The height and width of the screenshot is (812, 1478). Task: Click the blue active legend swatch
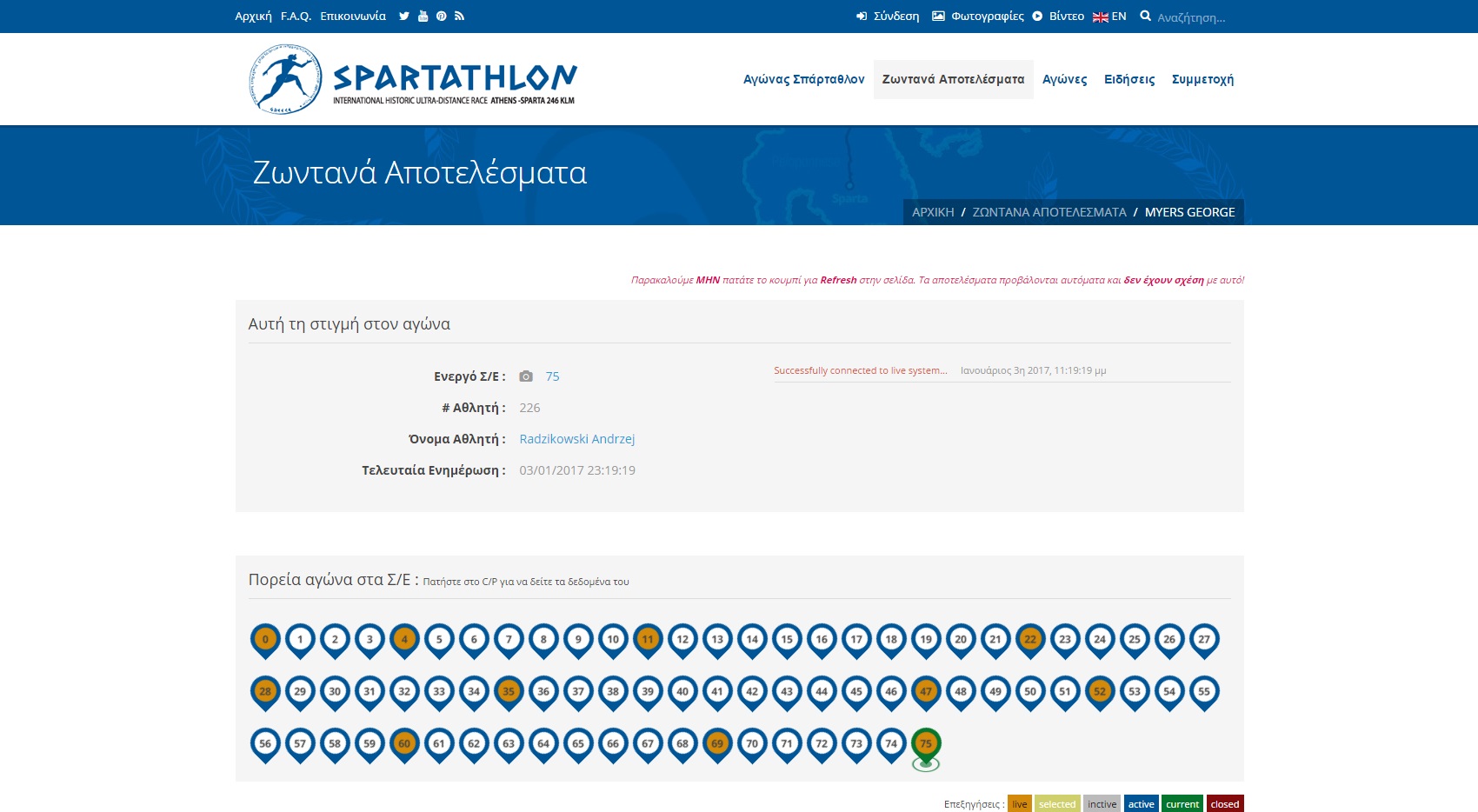tap(1142, 803)
